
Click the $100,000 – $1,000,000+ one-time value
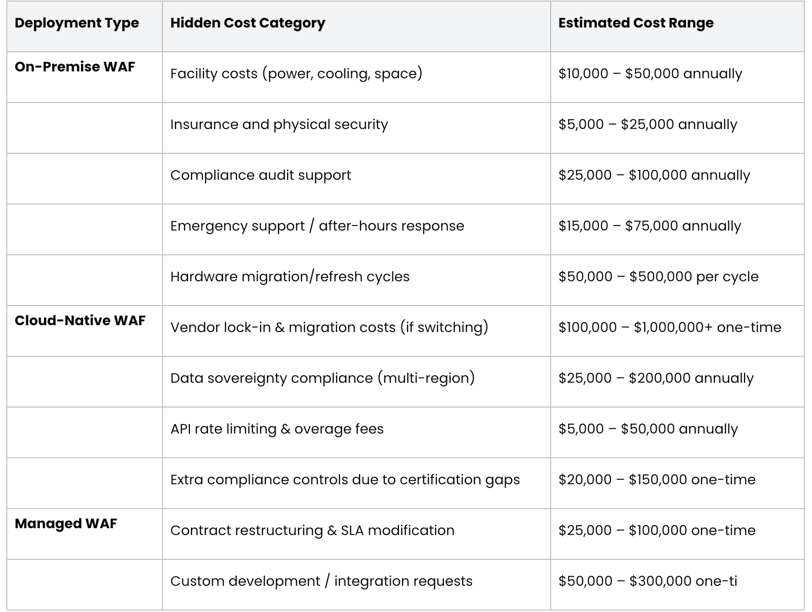[x=670, y=327]
